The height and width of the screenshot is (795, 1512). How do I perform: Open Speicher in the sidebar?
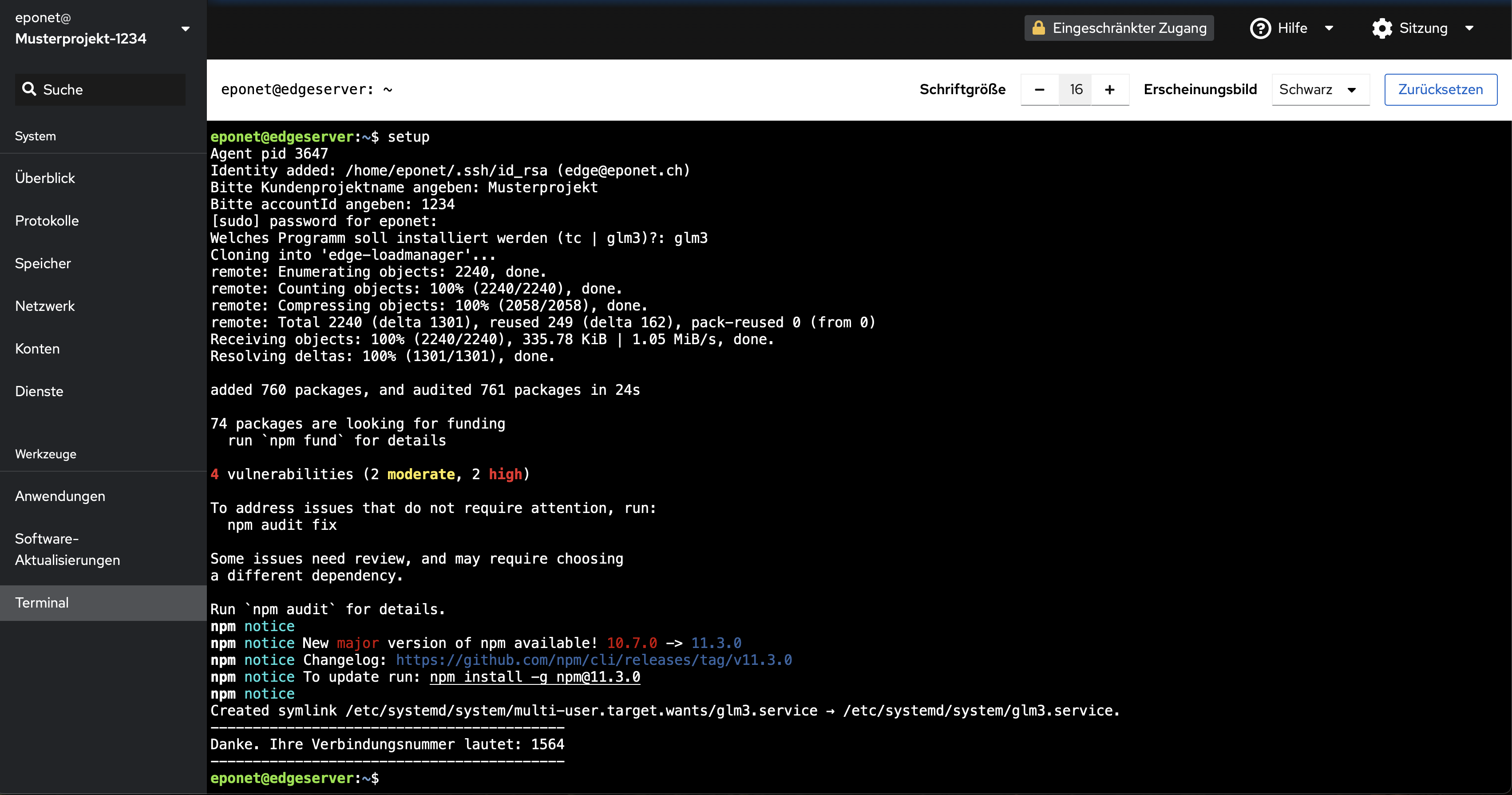103,263
